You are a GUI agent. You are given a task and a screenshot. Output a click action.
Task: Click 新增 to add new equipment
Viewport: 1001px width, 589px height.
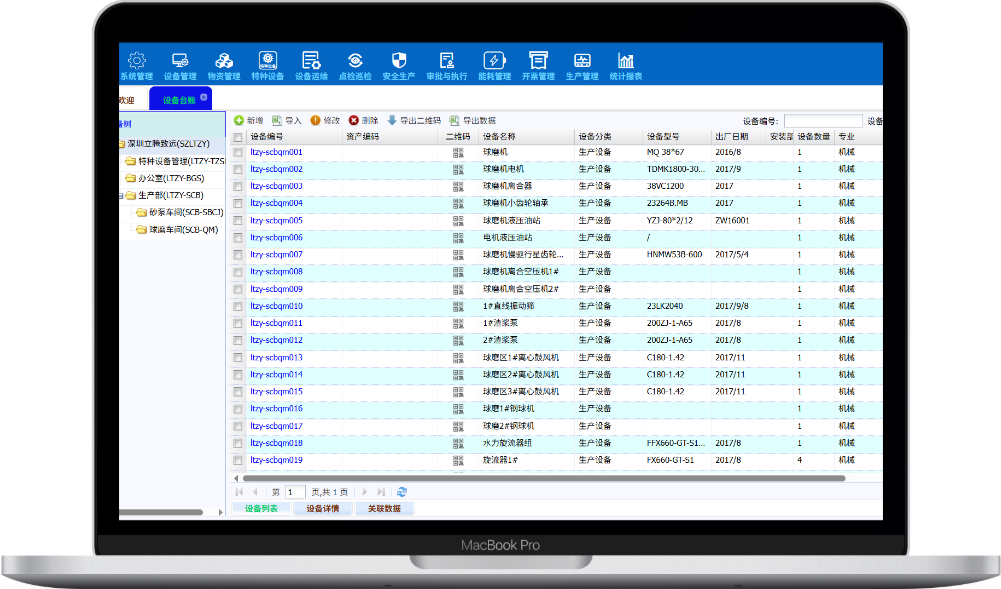click(x=249, y=120)
